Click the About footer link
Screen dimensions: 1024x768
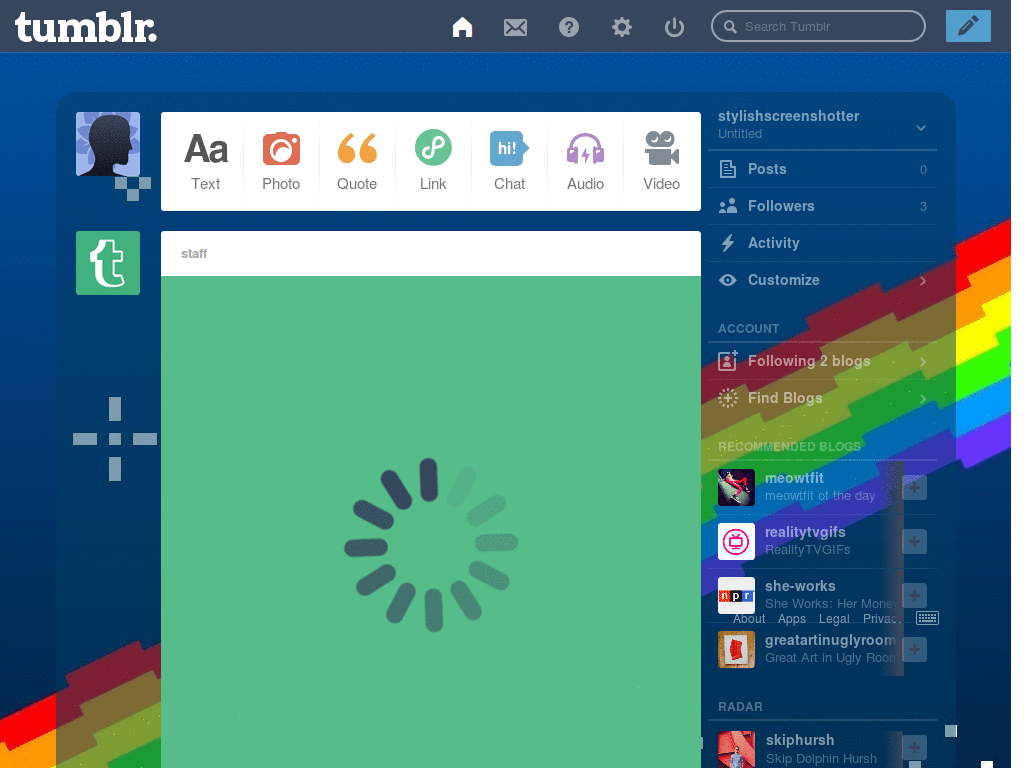coord(748,618)
